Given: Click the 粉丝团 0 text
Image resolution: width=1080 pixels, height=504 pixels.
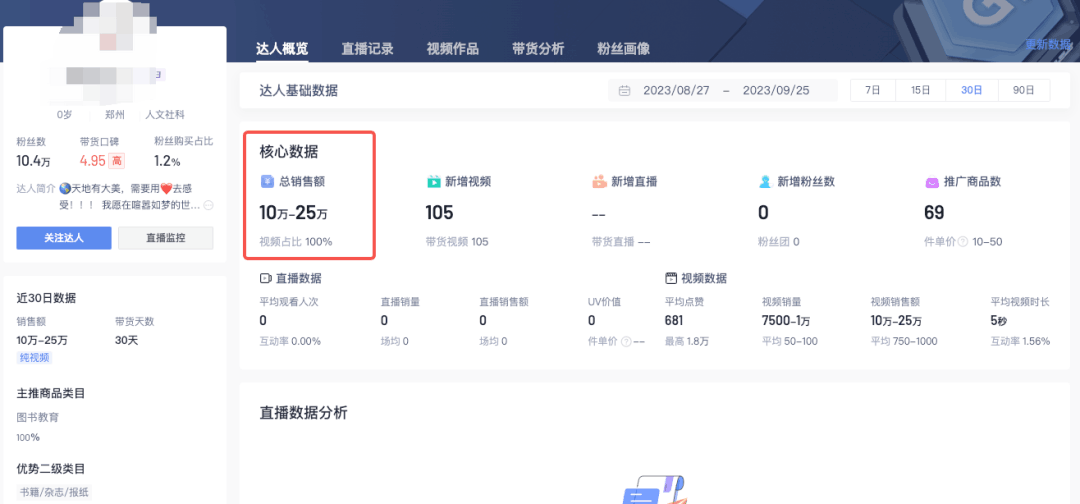Looking at the screenshot, I should [778, 242].
